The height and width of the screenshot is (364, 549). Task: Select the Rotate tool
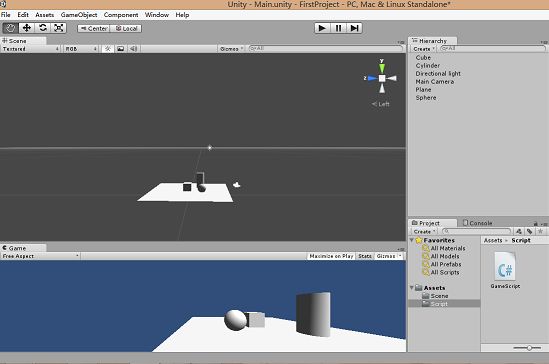[43, 28]
